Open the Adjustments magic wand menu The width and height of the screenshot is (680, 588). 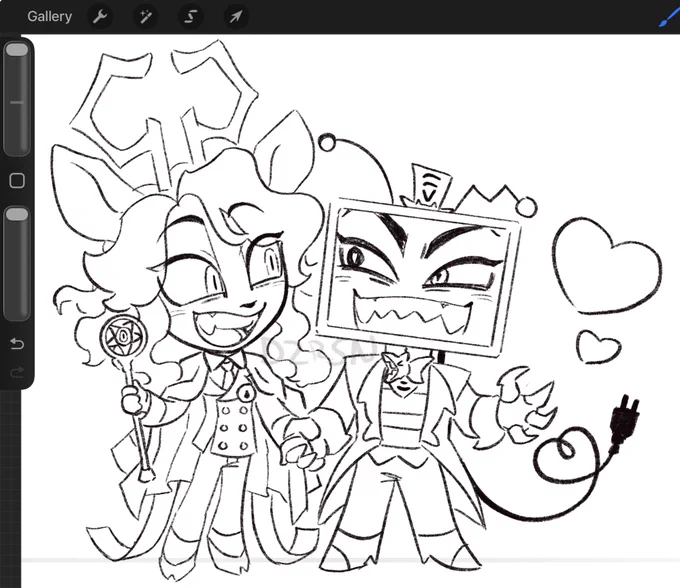tap(145, 16)
